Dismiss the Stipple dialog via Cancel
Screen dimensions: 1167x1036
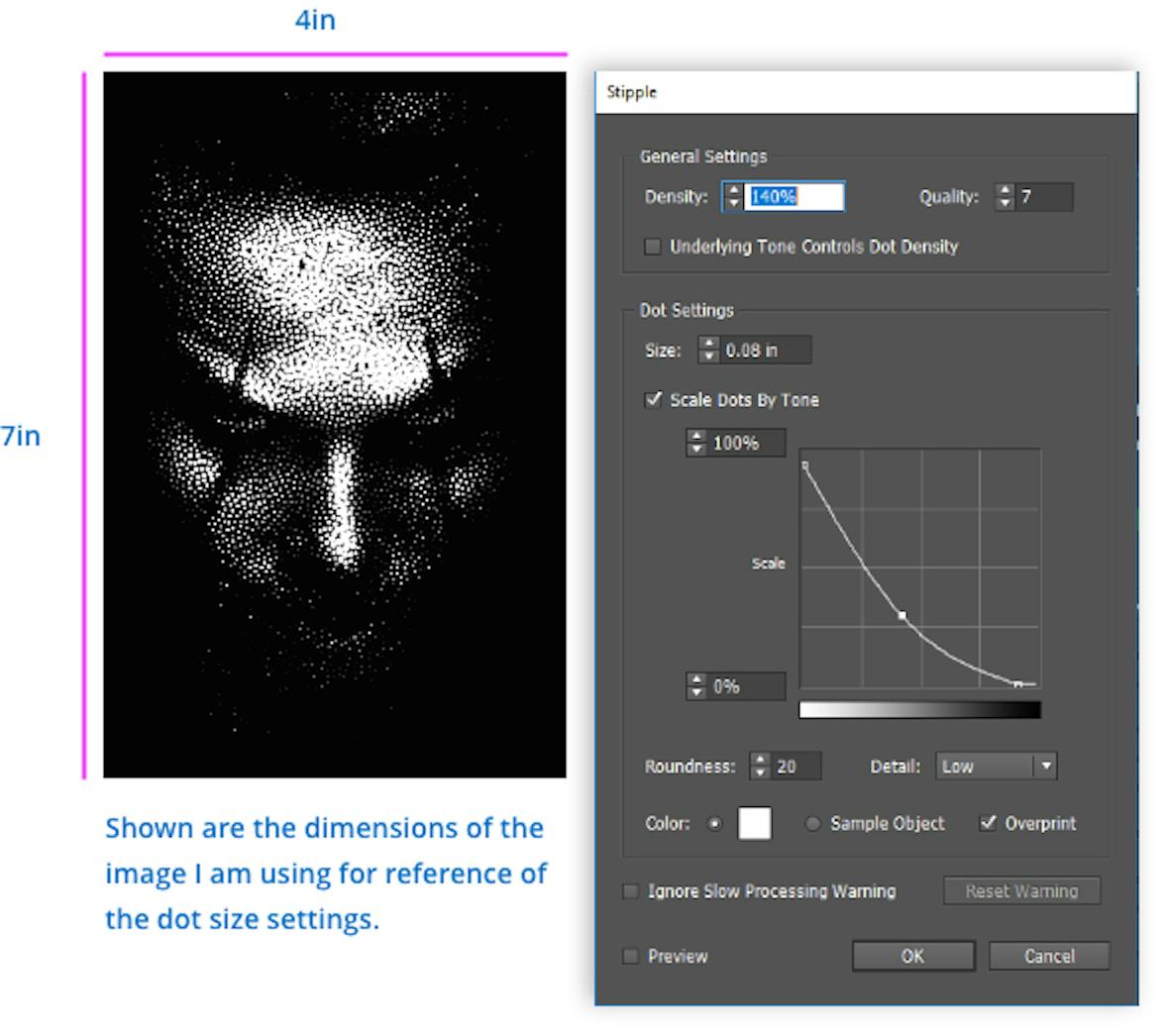point(1048,956)
